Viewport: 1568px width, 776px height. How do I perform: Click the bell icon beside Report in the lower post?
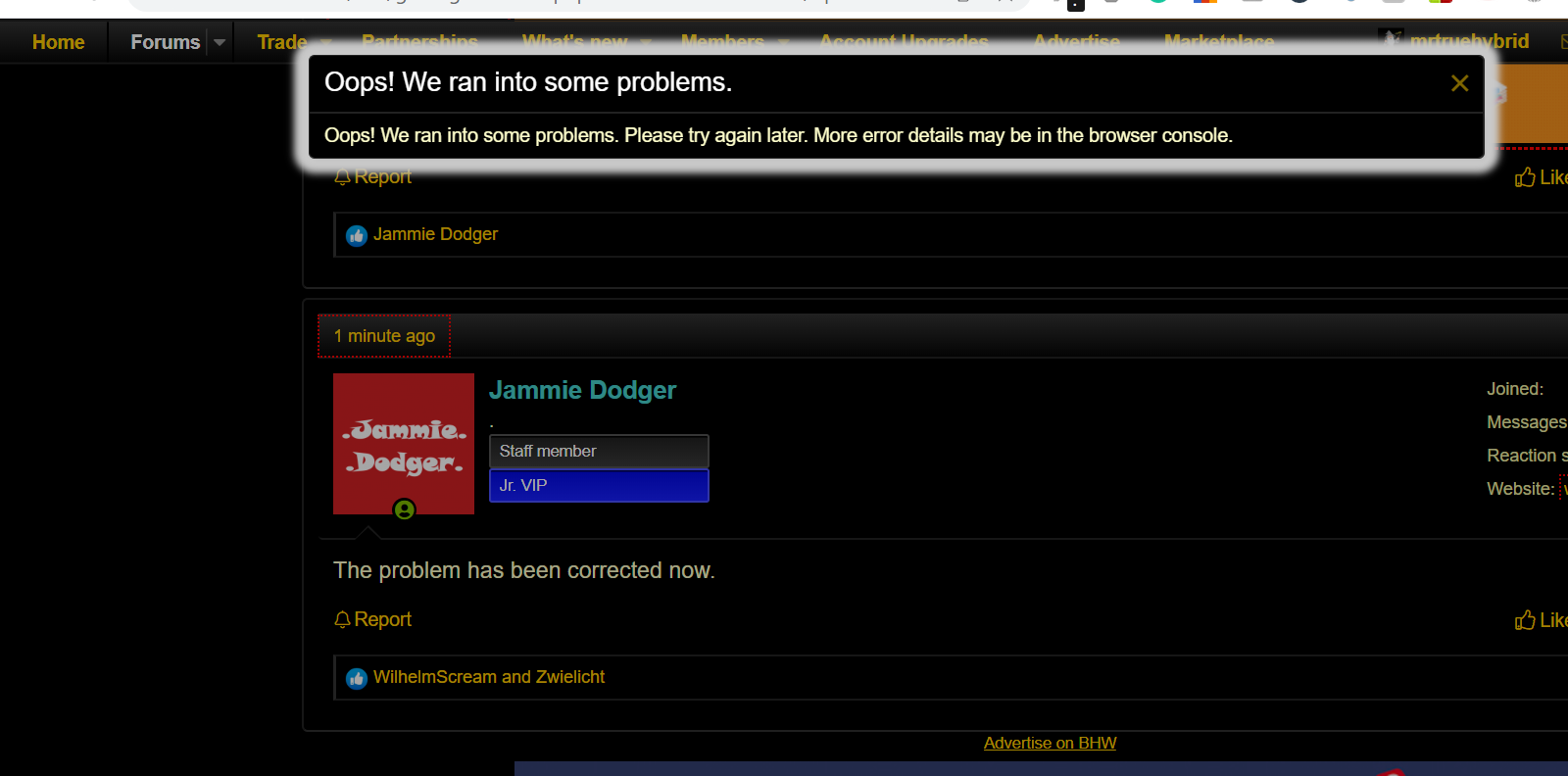click(342, 619)
